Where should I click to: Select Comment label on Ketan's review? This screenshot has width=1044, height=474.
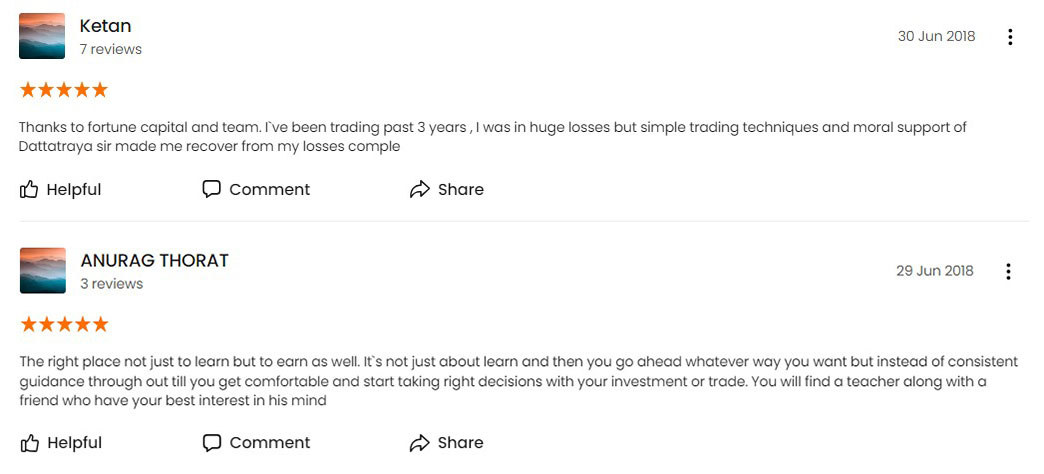point(270,190)
